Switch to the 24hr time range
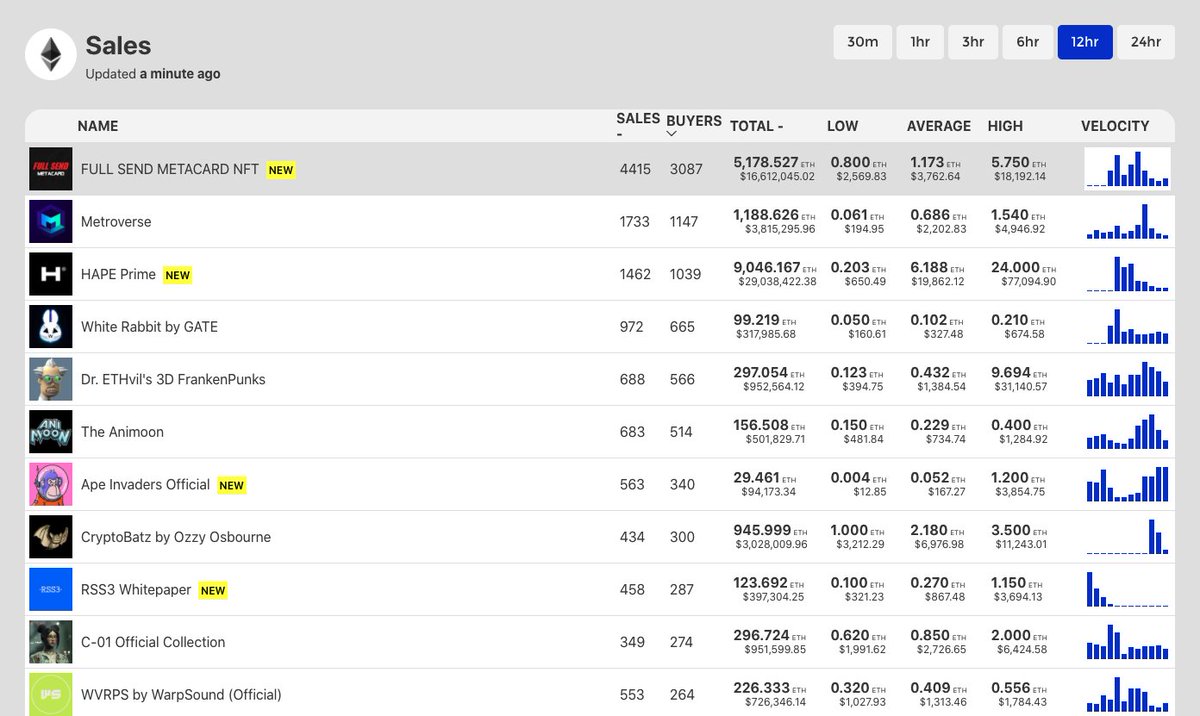 [x=1146, y=42]
